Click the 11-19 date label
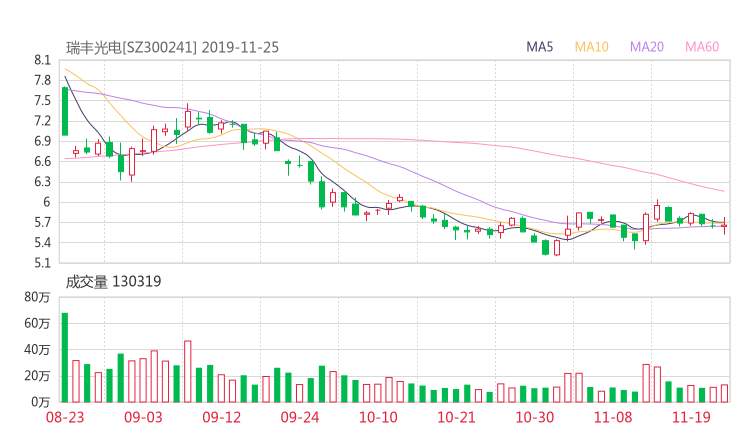The height and width of the screenshot is (440, 740). point(691,417)
